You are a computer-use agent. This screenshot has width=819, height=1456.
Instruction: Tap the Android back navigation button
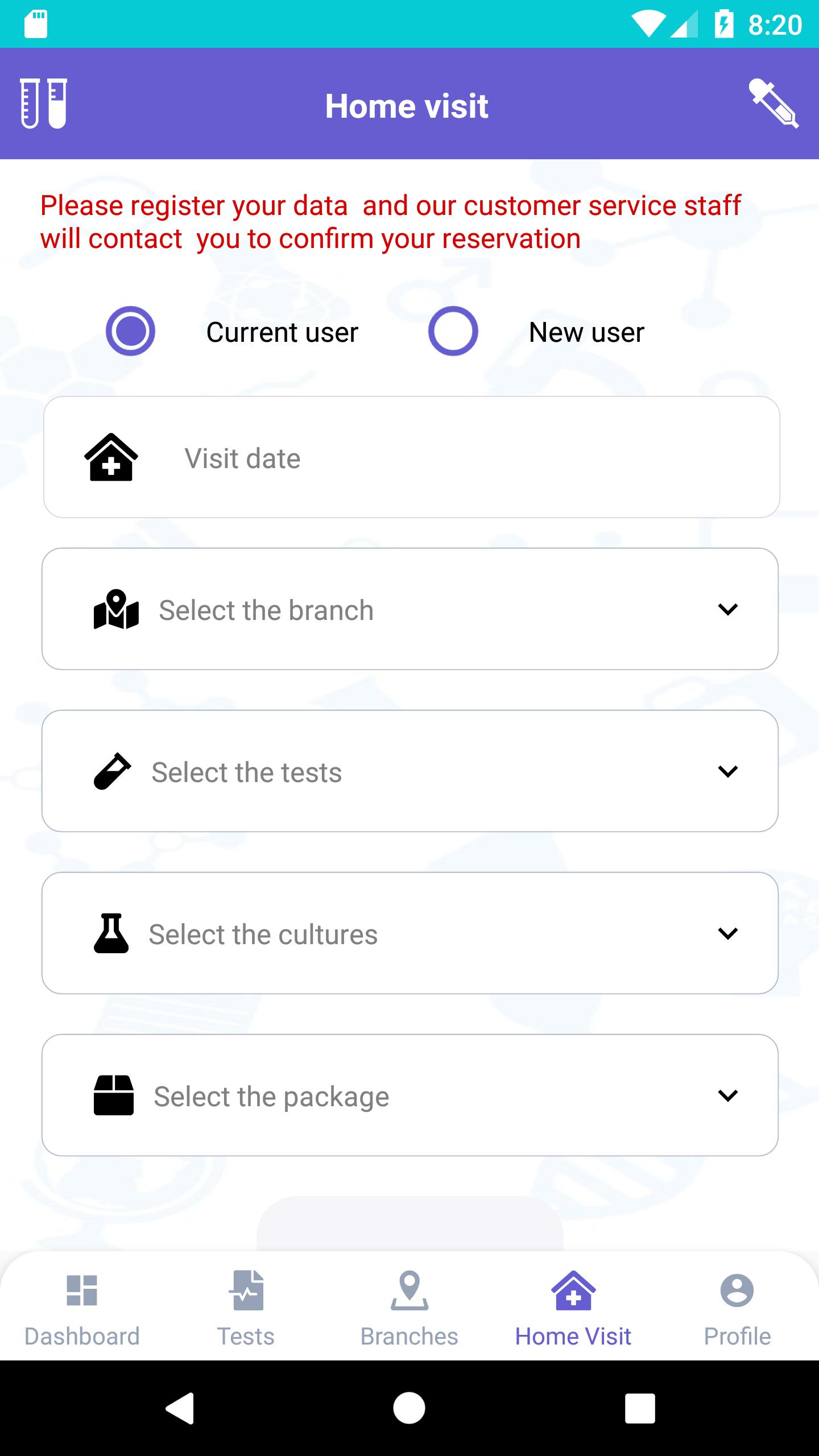(x=180, y=1408)
